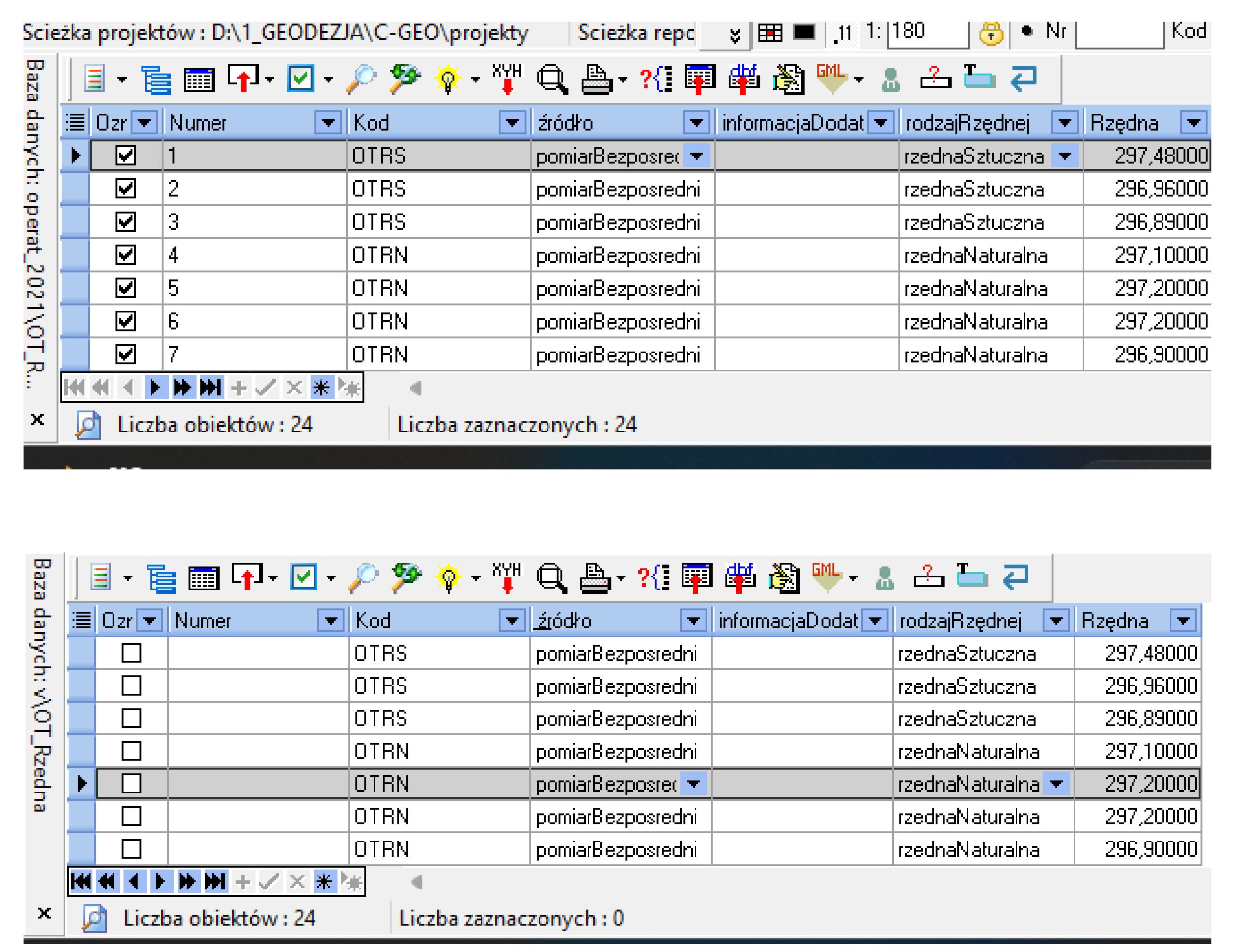This screenshot has width=1242, height=952.
Task: Click the zoom preview icon in top toolbar
Action: point(552,79)
